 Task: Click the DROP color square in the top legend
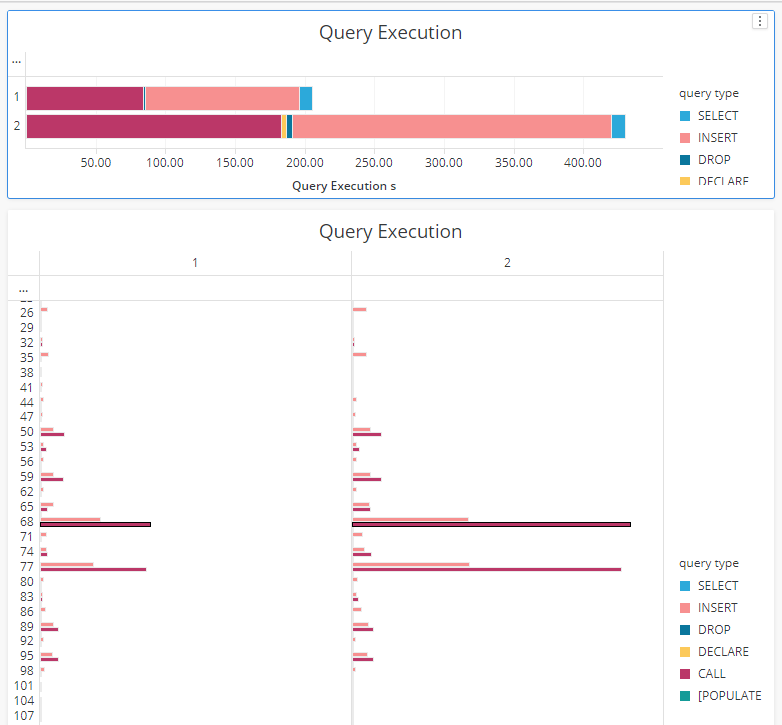685,160
